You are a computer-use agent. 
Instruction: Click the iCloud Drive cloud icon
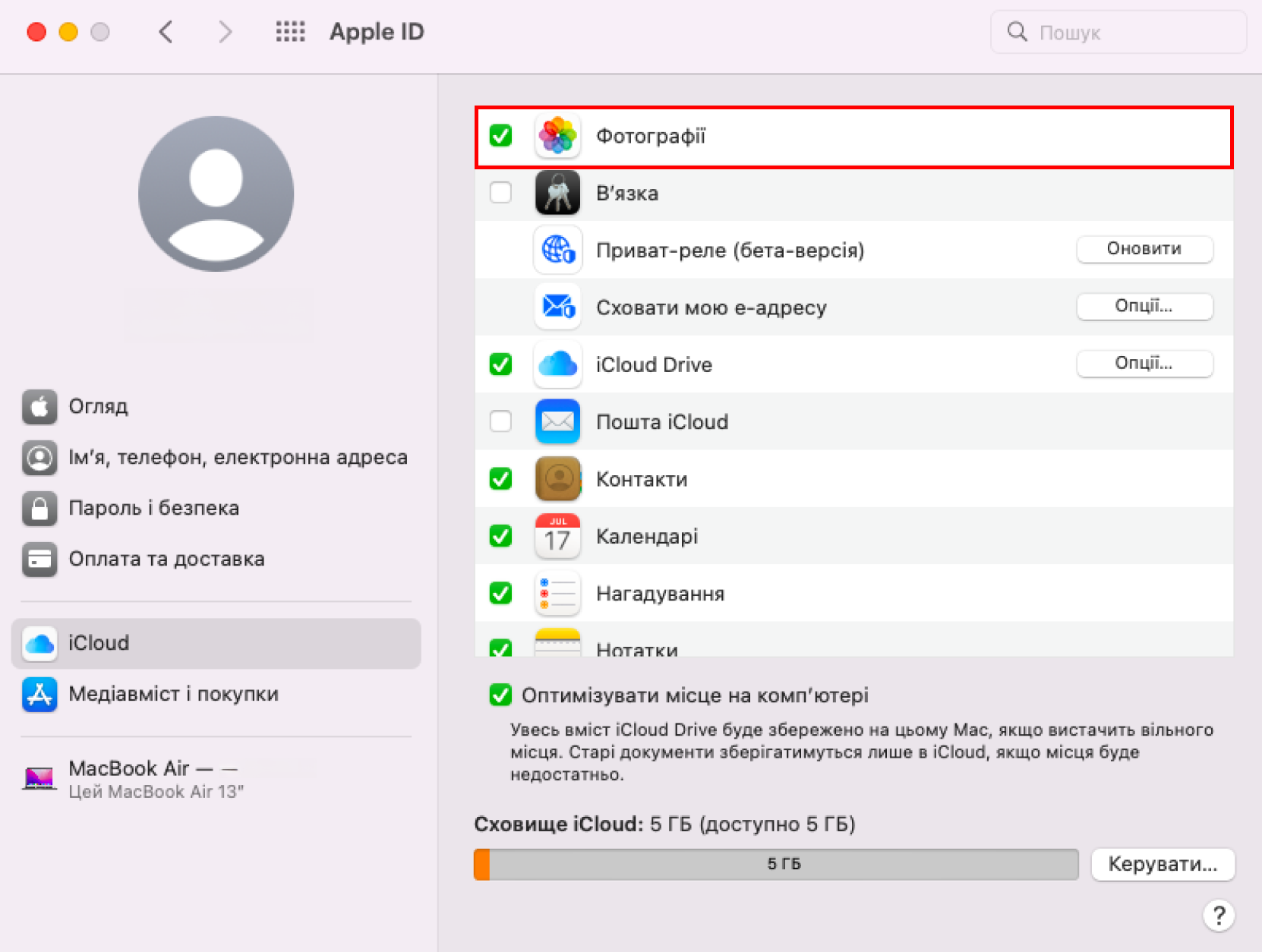click(x=558, y=364)
